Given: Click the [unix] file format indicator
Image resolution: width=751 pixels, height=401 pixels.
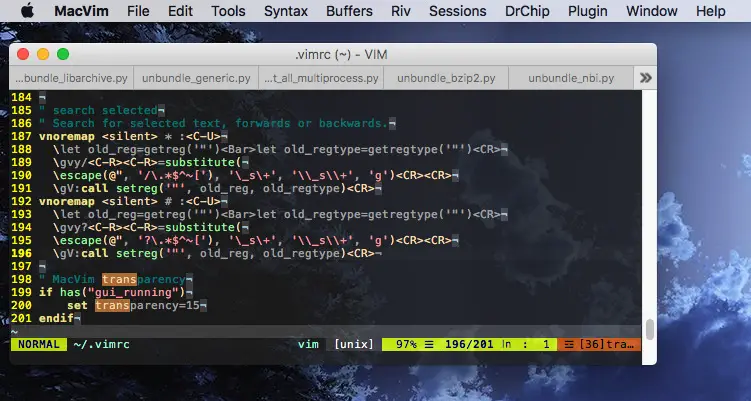Looking at the screenshot, I should (353, 344).
